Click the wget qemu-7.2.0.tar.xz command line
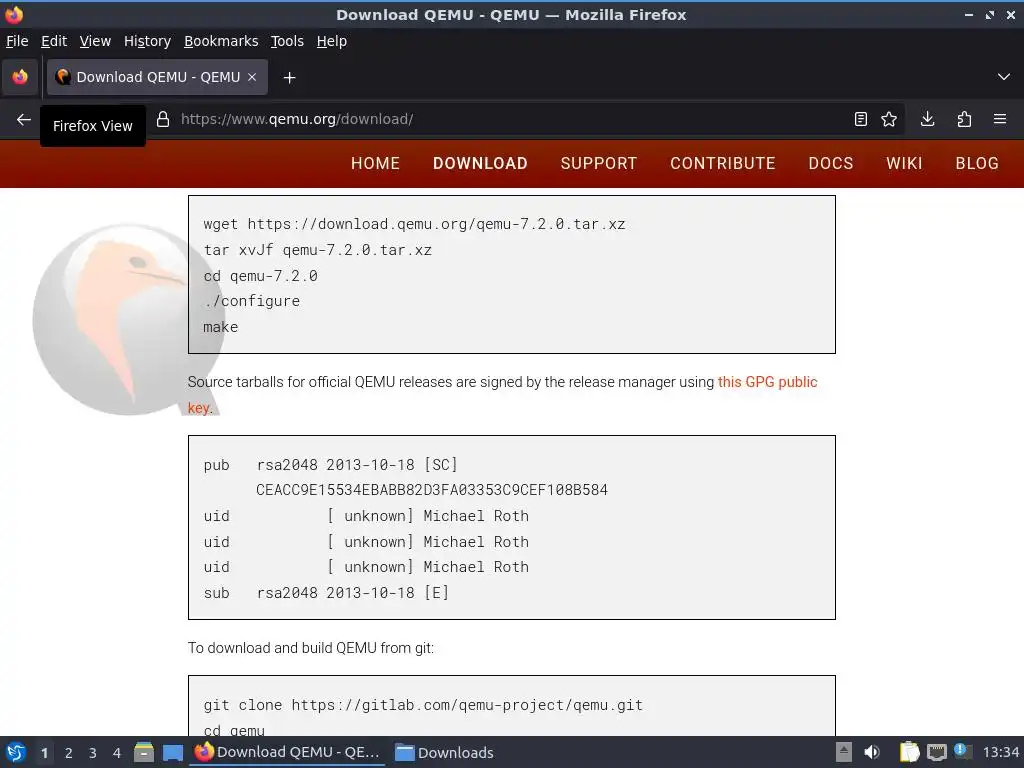1024x768 pixels. click(414, 224)
